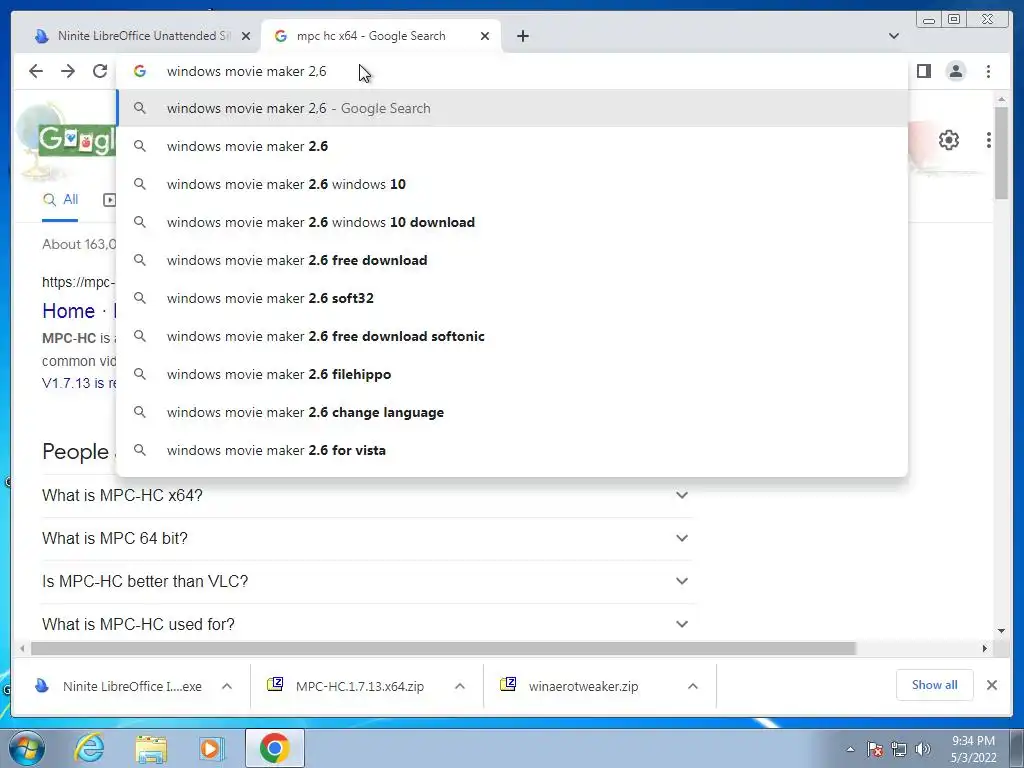1024x768 pixels.
Task: Open the Chrome profile avatar menu
Action: [x=956, y=71]
